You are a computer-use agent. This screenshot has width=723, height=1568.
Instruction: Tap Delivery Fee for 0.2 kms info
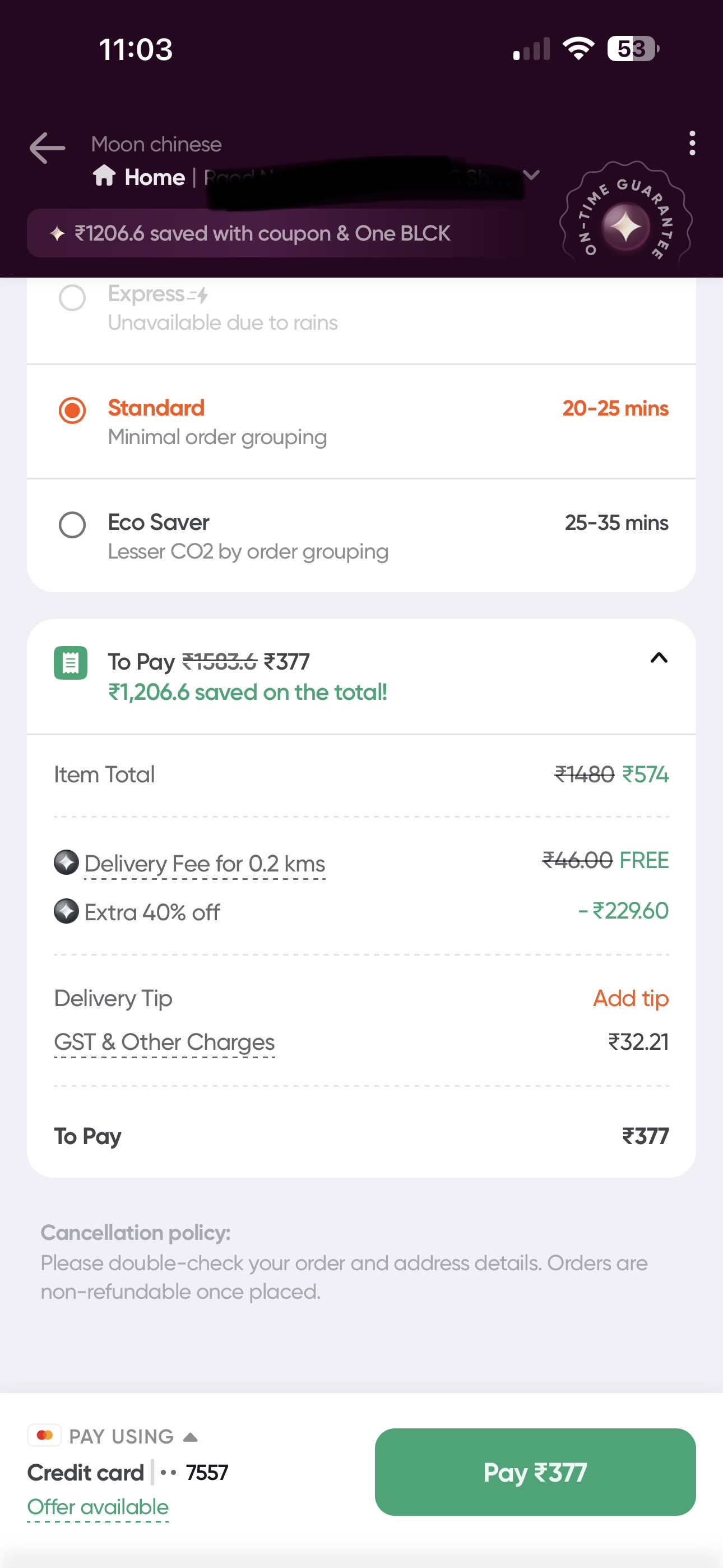coord(205,863)
